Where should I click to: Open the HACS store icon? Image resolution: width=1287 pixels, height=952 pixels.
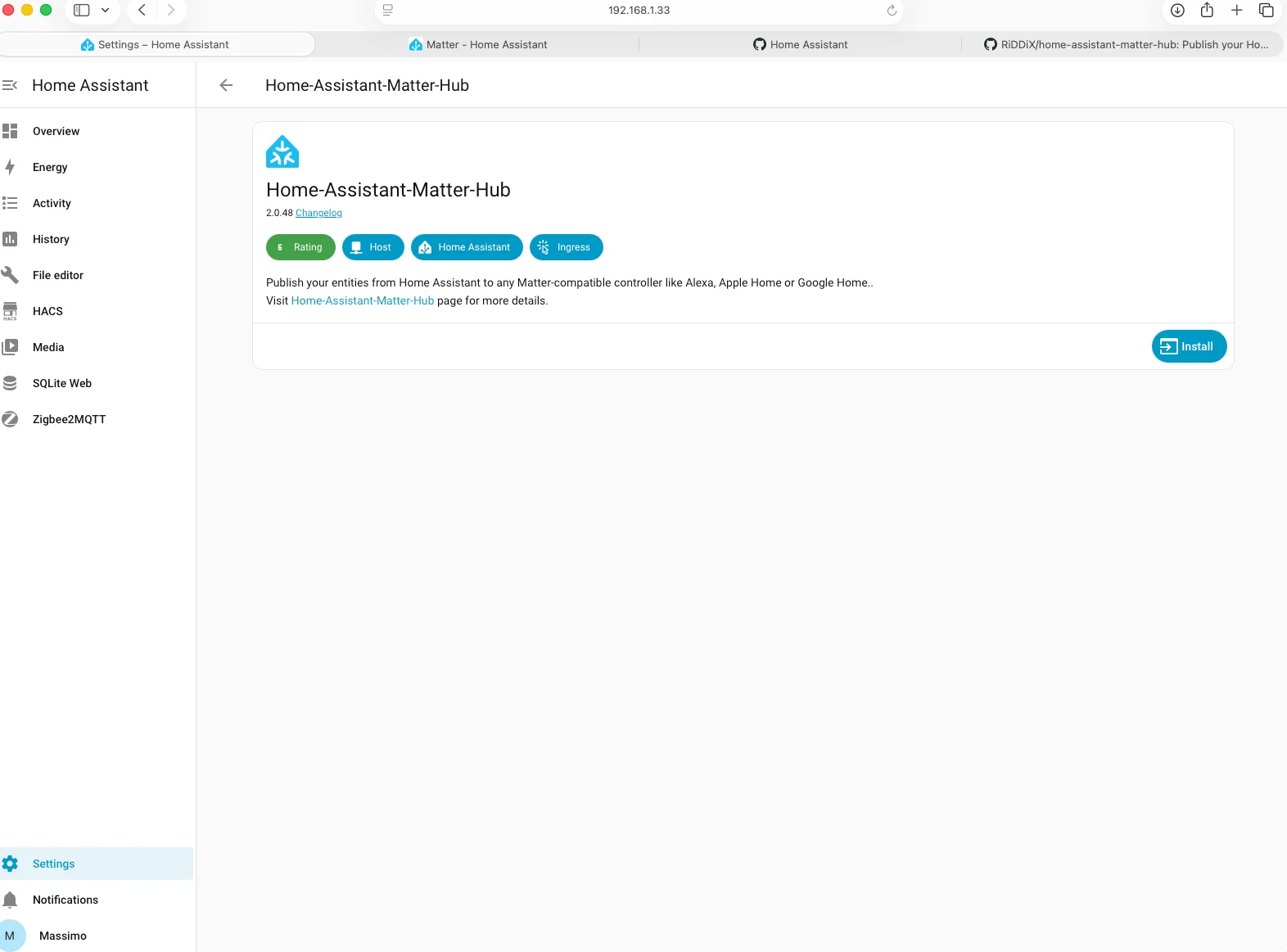(x=10, y=311)
